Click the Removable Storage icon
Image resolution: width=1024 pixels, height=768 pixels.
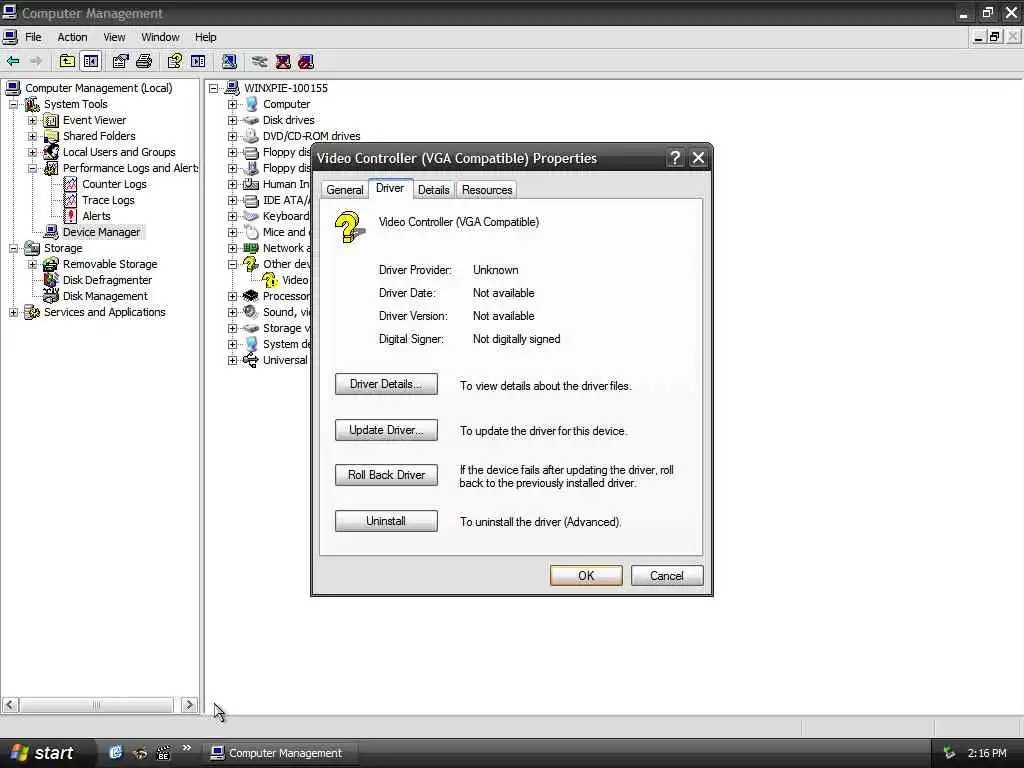pyautogui.click(x=51, y=264)
